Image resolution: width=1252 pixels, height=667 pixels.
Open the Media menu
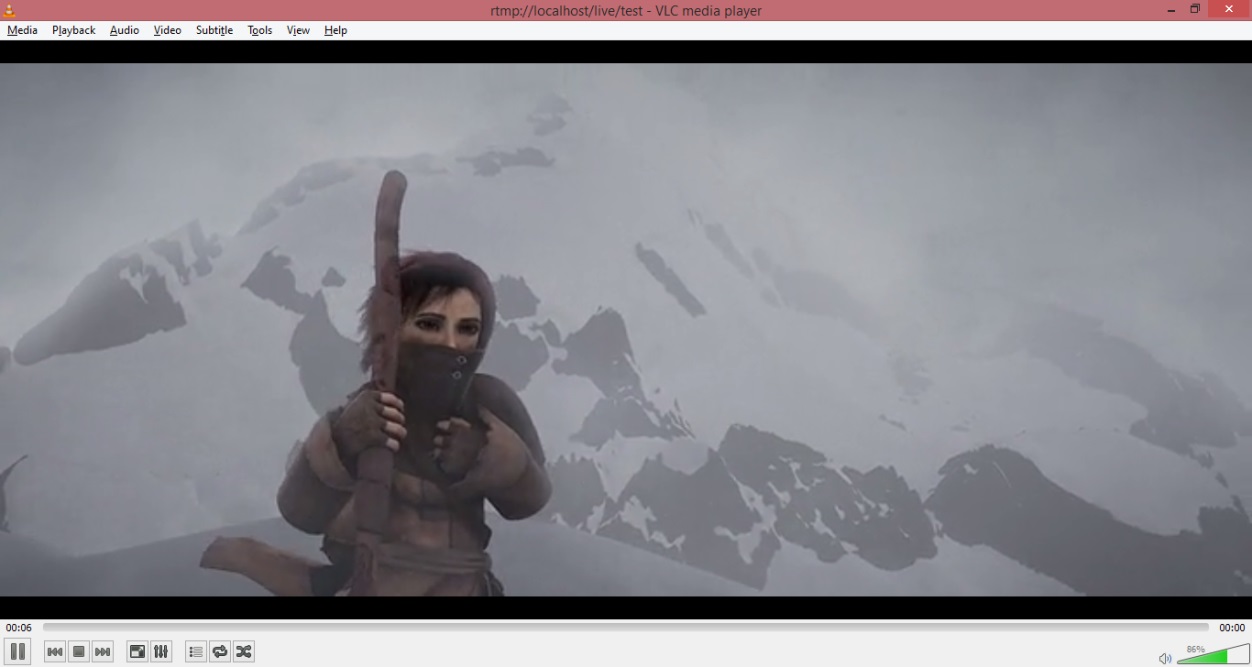coord(22,30)
